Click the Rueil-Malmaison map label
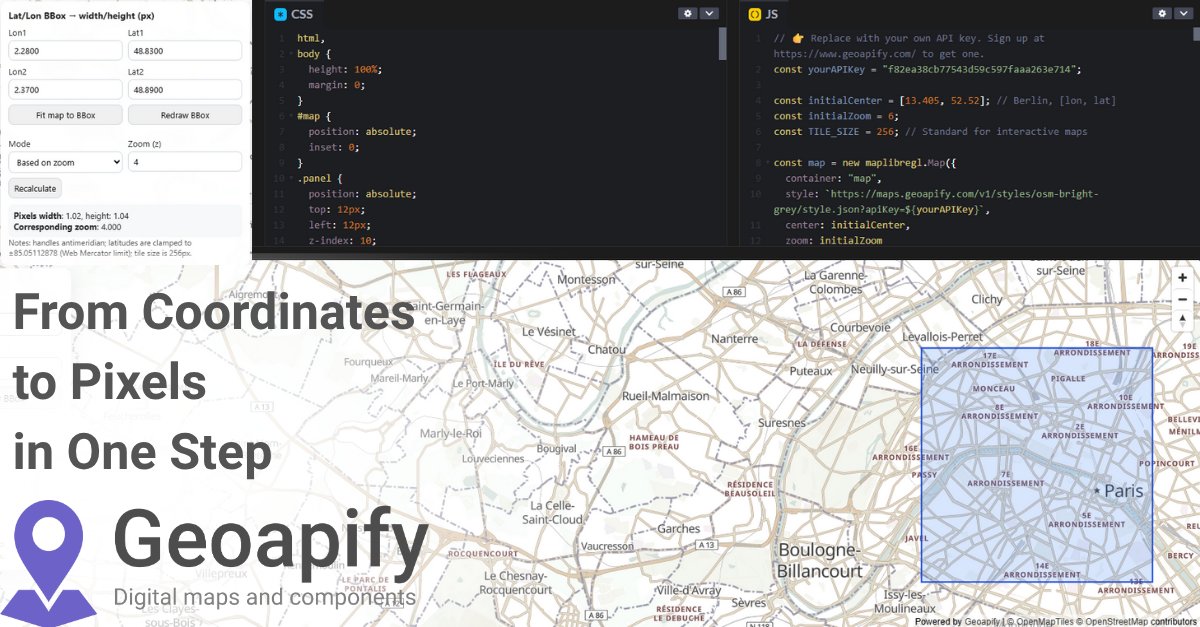Viewport: 1200px width, 627px height. click(x=665, y=396)
